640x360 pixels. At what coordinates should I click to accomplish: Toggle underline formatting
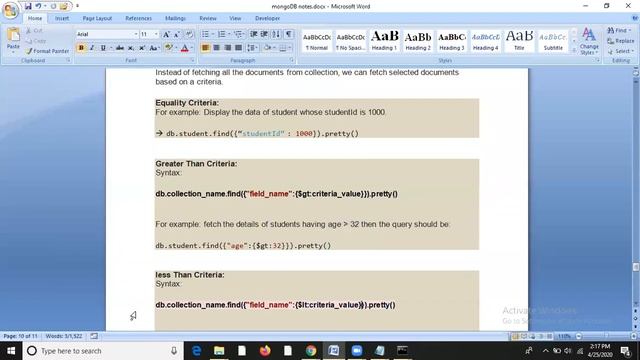point(103,48)
